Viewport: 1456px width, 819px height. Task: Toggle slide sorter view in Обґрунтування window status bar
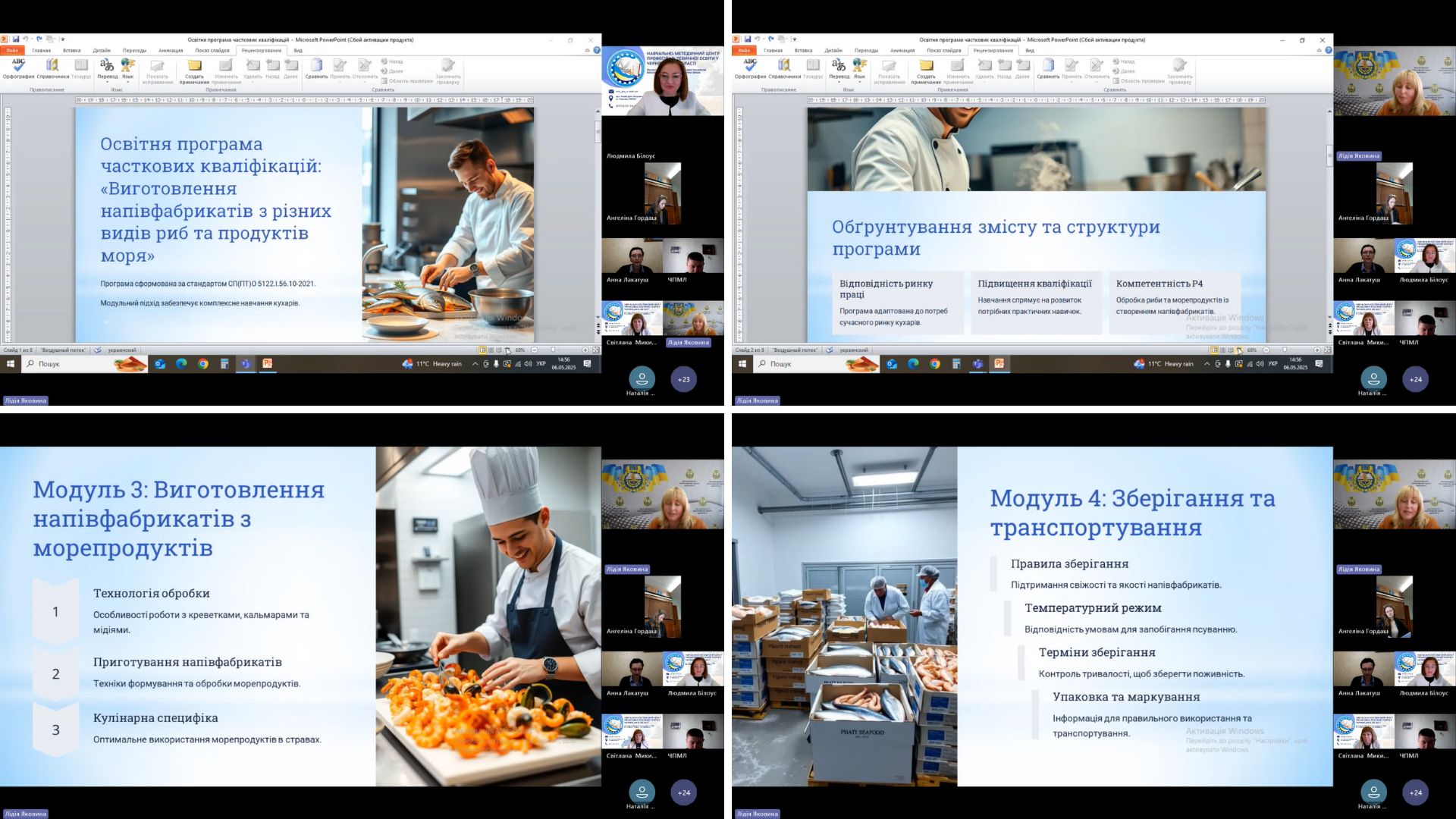coord(1222,350)
